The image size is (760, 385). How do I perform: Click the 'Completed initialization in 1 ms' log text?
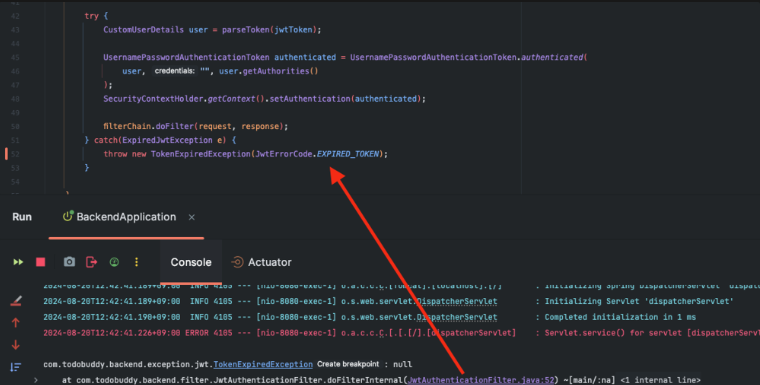(620, 317)
